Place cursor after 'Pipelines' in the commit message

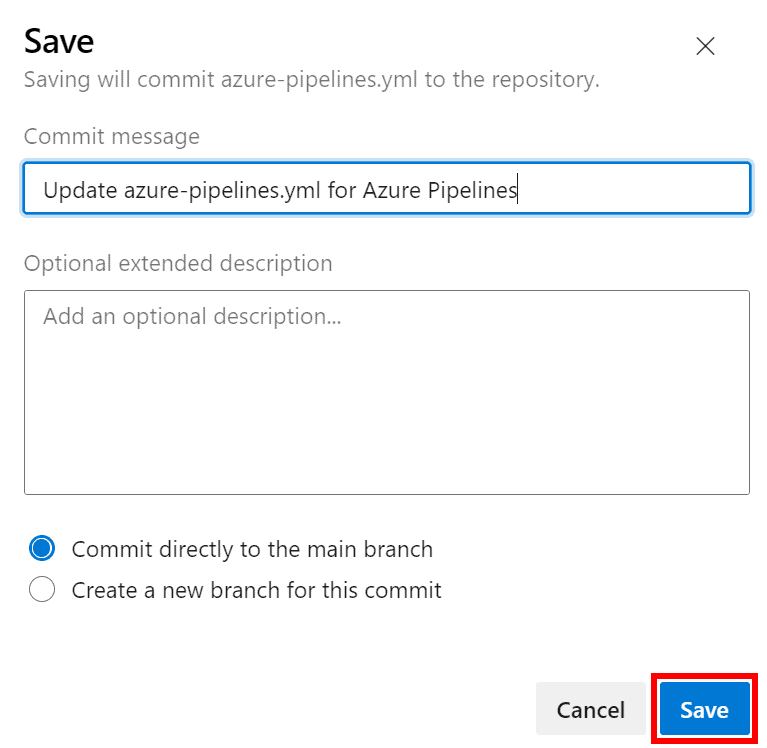click(x=517, y=189)
